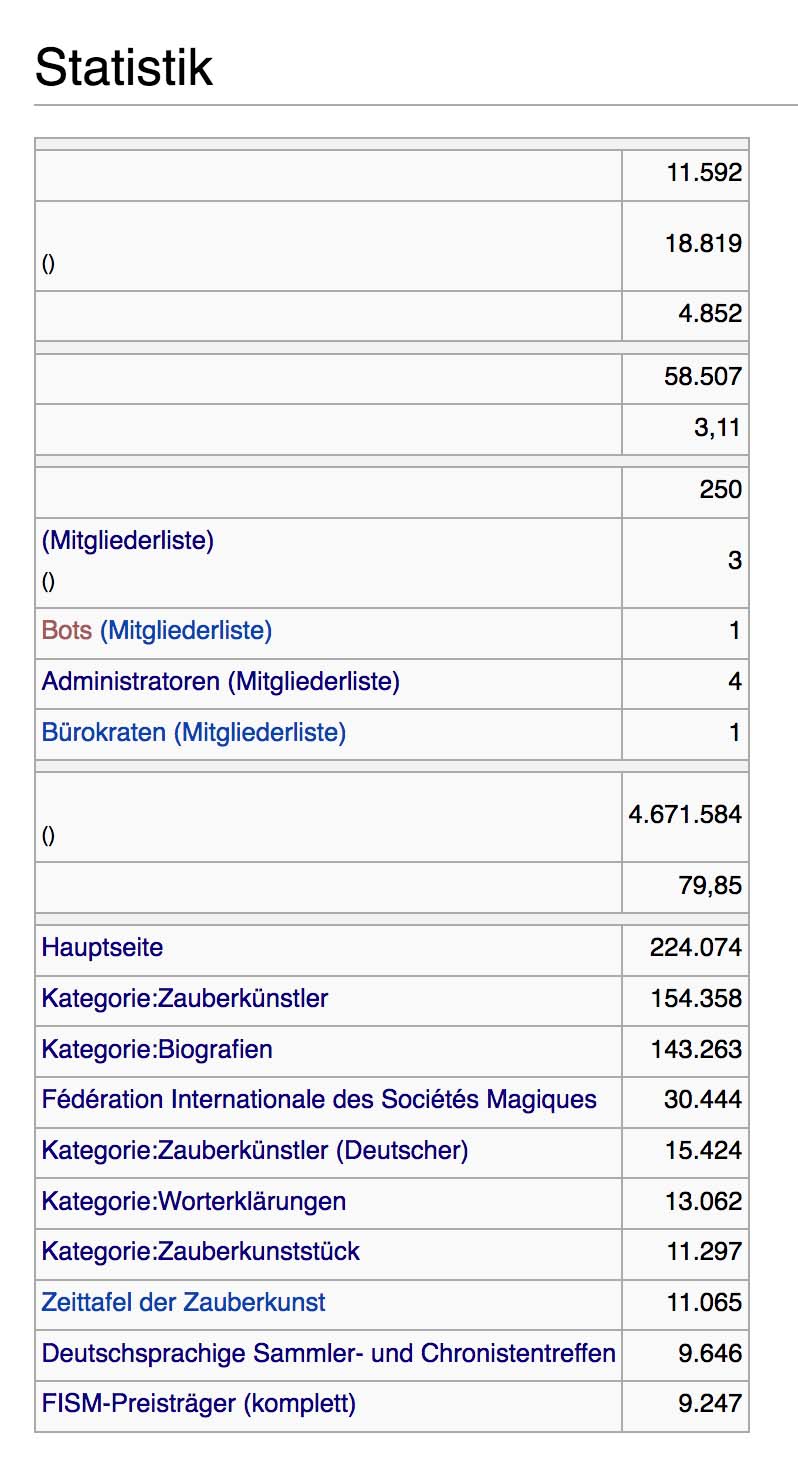Screen dimensions: 798x1476
Task: Open FISM-Preisträger (komplett) page
Action: 199,1404
